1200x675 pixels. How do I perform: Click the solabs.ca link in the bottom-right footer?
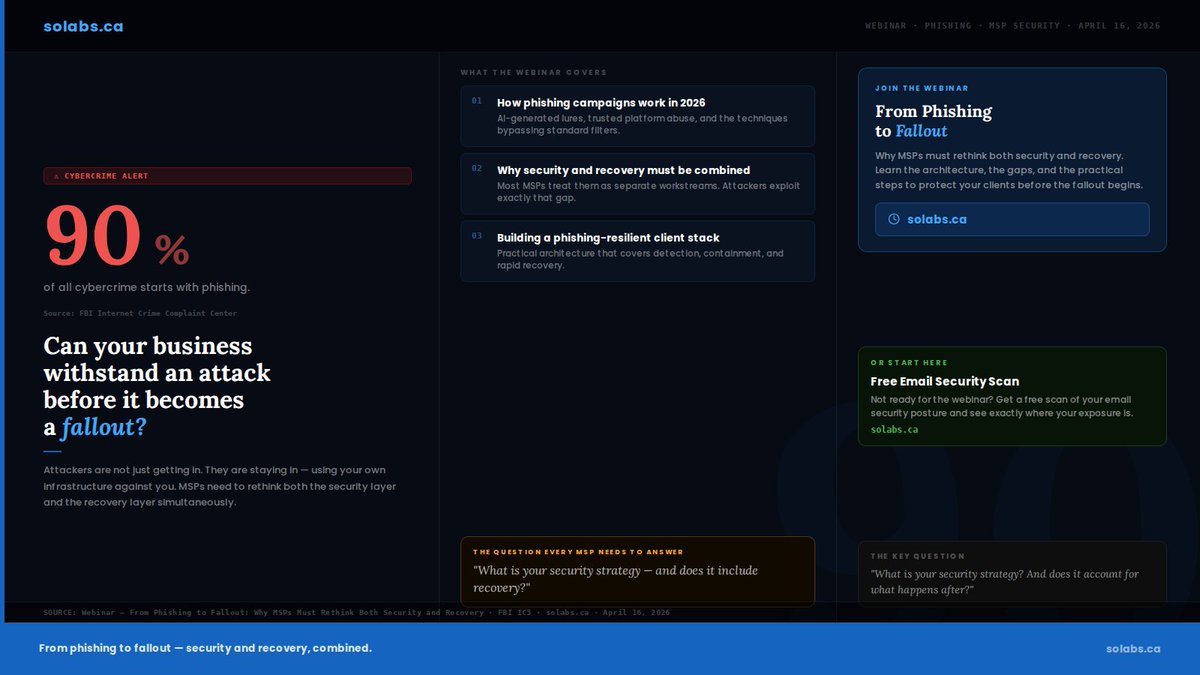[1133, 648]
